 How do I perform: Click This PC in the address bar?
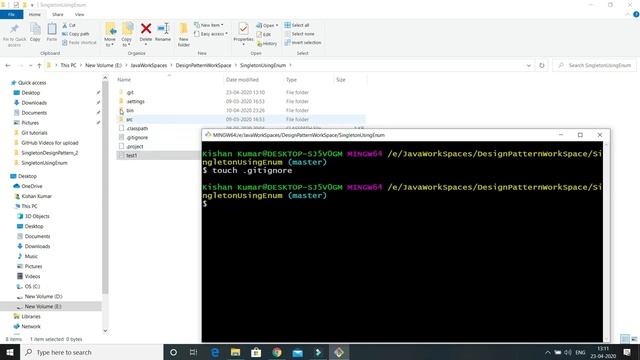68,65
